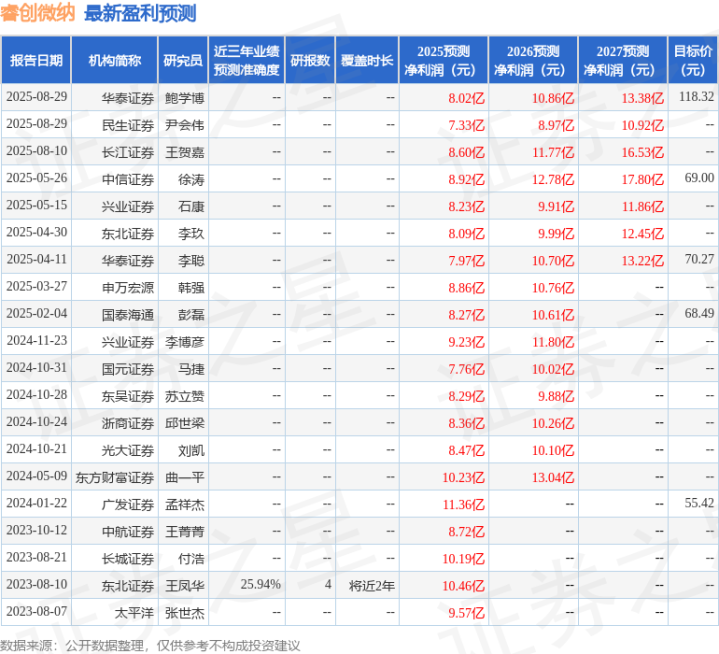719x654 pixels.
Task: Click the 研报数 column header
Action: pos(309,61)
